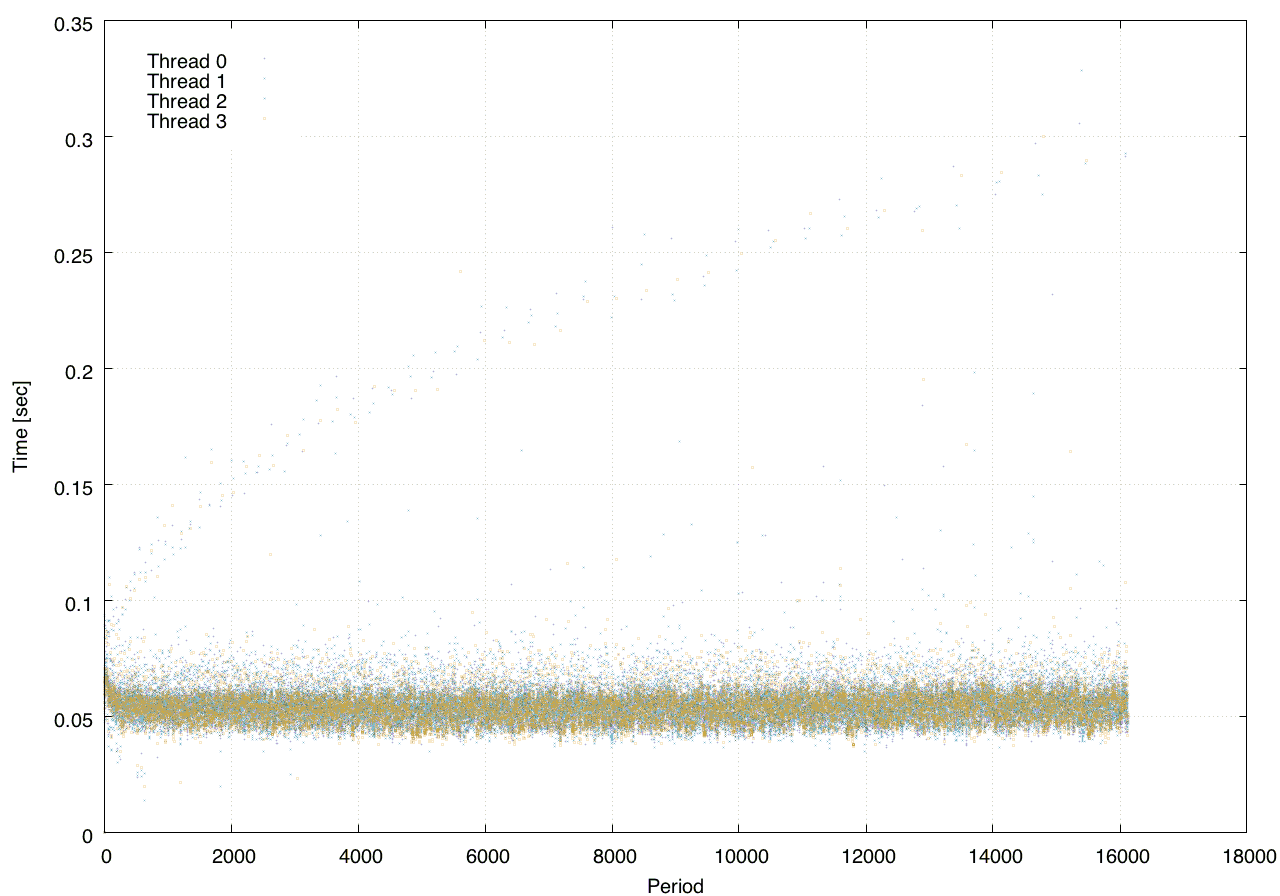
Task: Click the 0.25 y-axis tick label
Action: [x=73, y=254]
